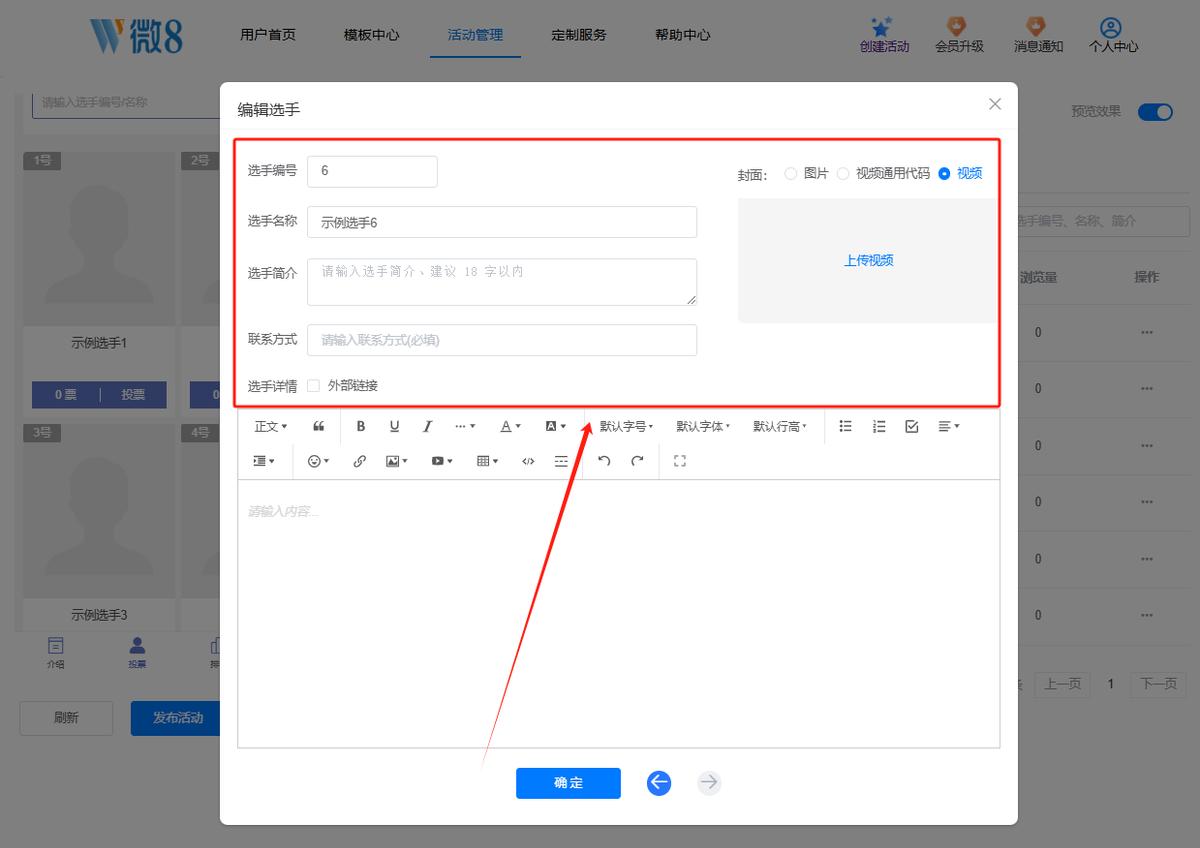Open 创建活动 from the header
The height and width of the screenshot is (848, 1200).
point(884,35)
